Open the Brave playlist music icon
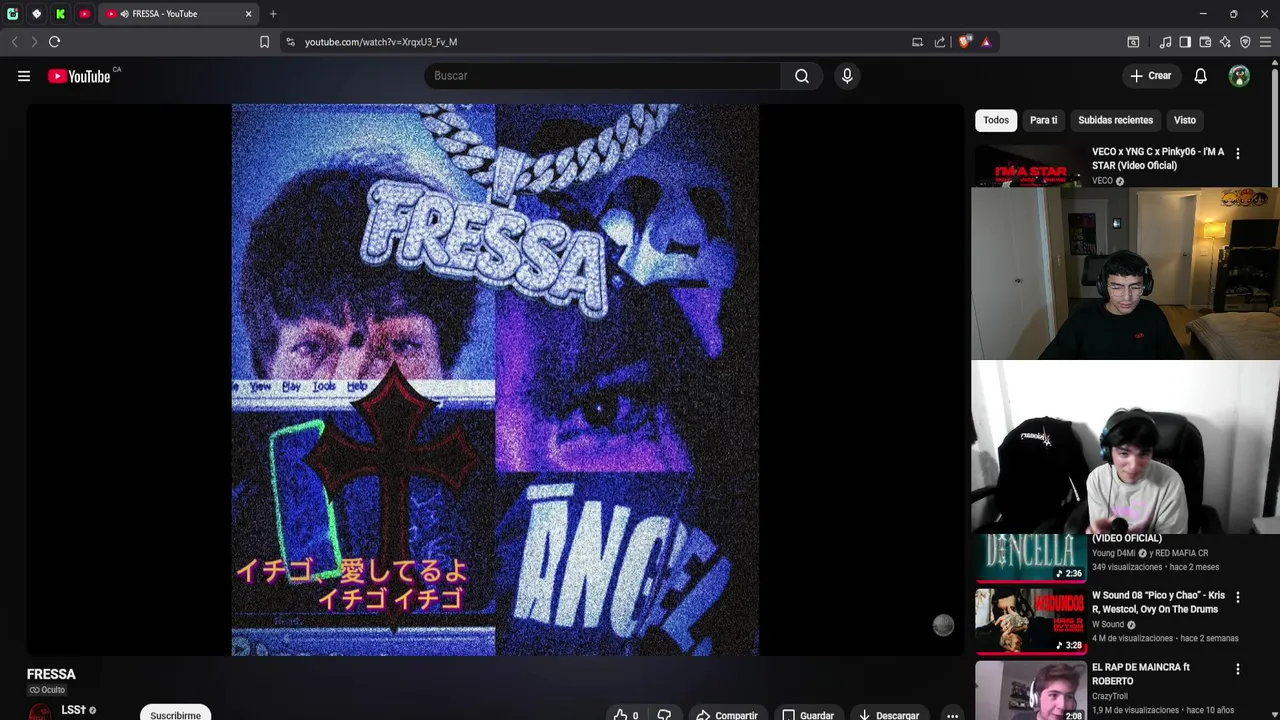Screen dimensions: 1280x720 click(1165, 42)
